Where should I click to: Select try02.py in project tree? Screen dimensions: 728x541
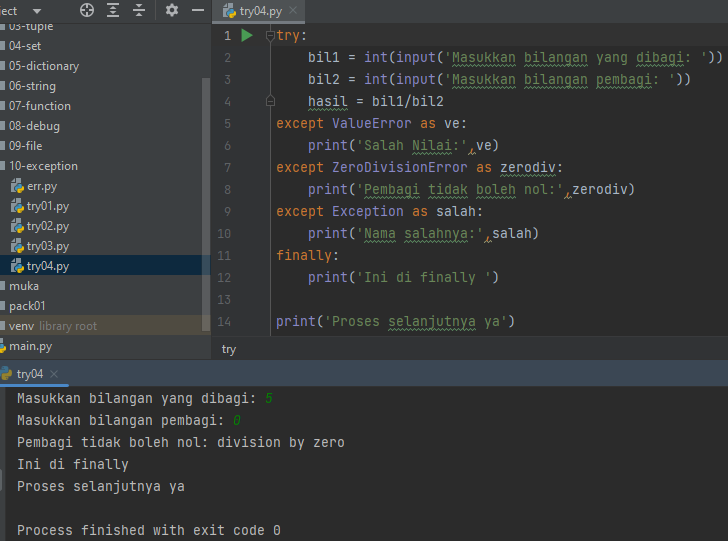(x=48, y=226)
